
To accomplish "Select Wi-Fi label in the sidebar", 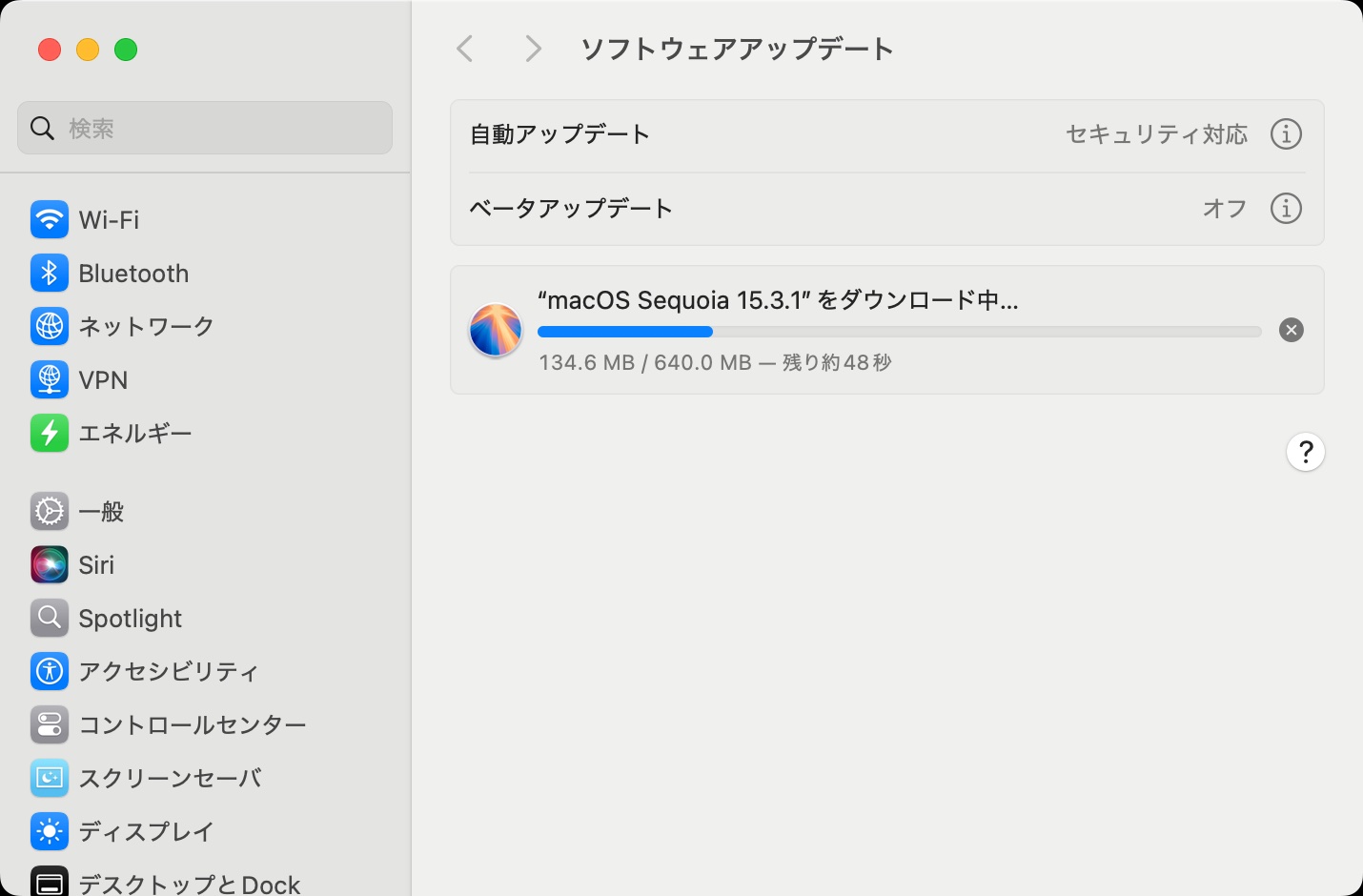I will pyautogui.click(x=109, y=220).
